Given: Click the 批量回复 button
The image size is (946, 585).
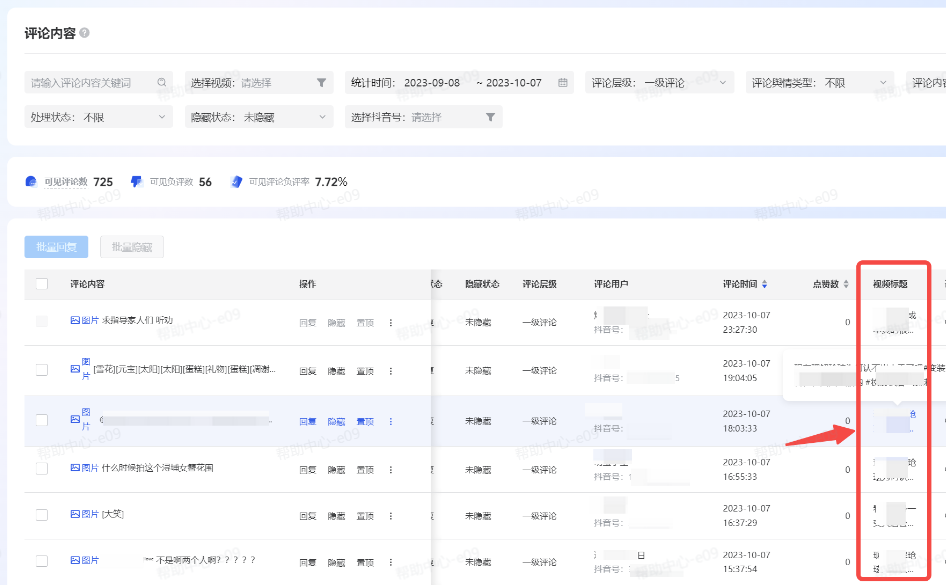Looking at the screenshot, I should point(56,247).
